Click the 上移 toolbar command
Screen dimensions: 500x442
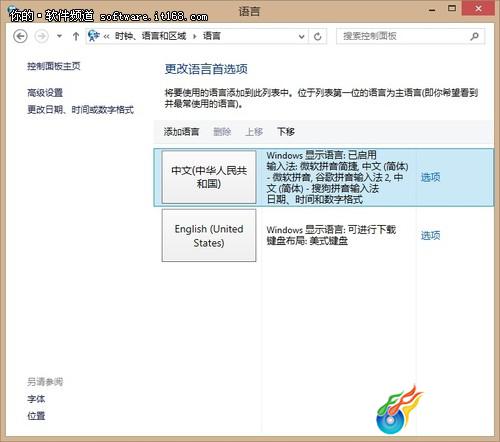coord(254,132)
